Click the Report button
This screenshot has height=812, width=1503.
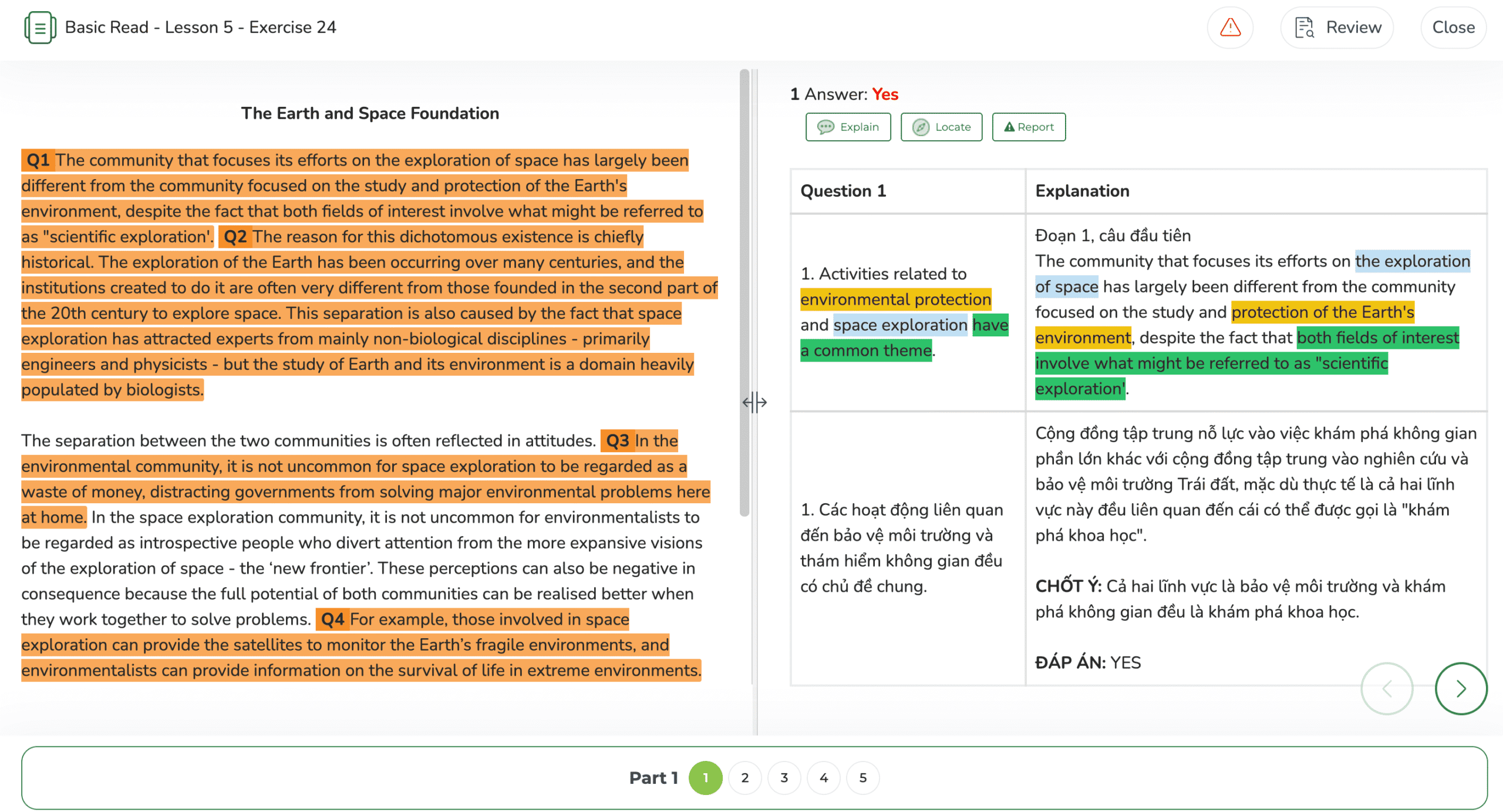pos(1029,127)
